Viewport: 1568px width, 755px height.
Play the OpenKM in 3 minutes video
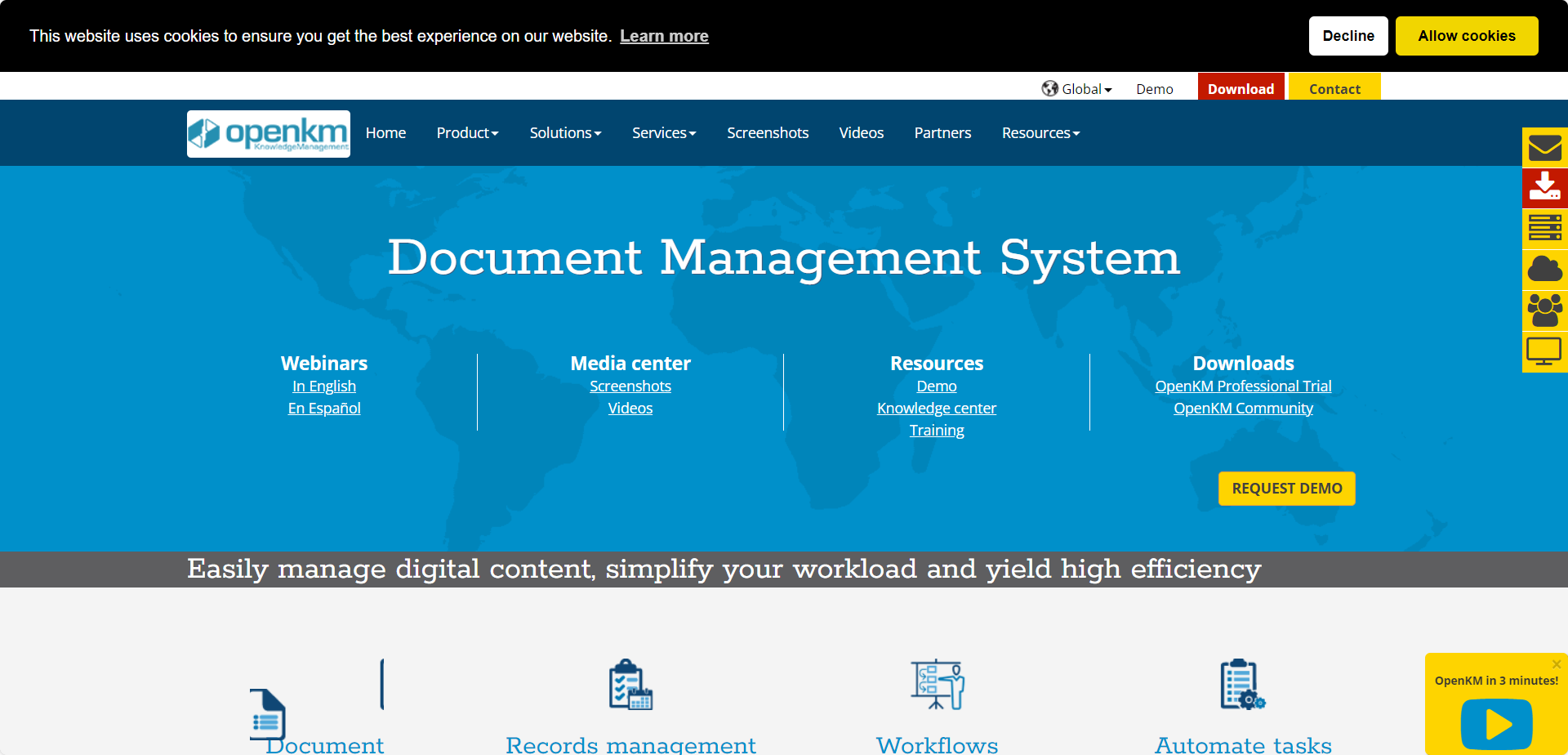[1497, 724]
